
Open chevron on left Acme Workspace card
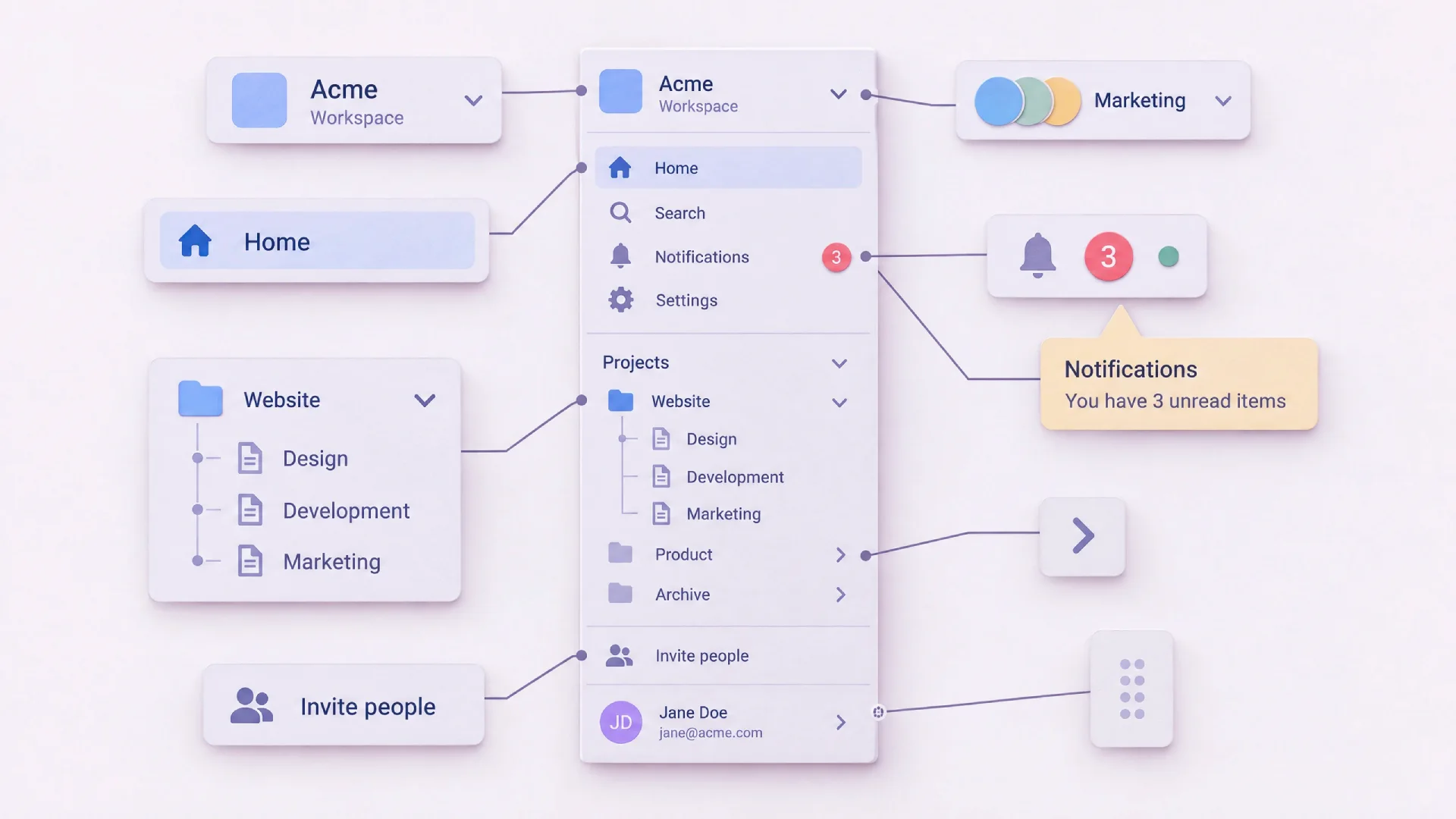473,100
